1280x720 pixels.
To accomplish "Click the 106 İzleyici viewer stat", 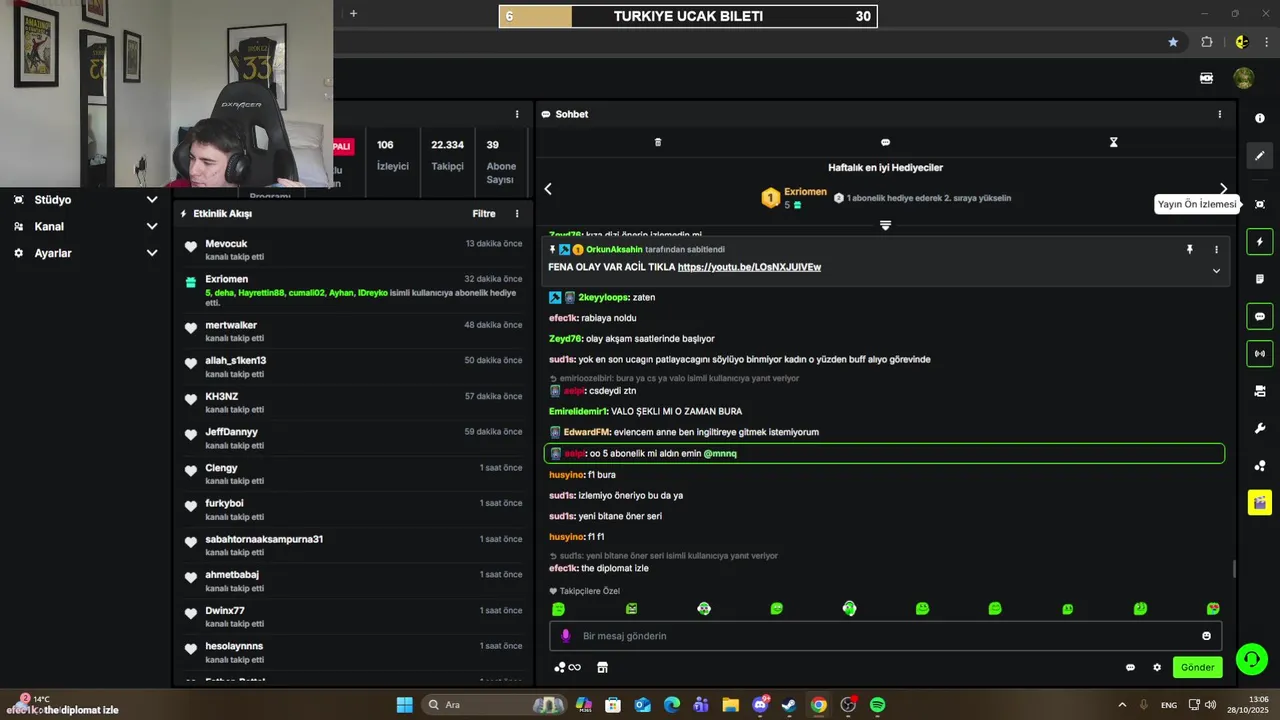I will tap(392, 155).
